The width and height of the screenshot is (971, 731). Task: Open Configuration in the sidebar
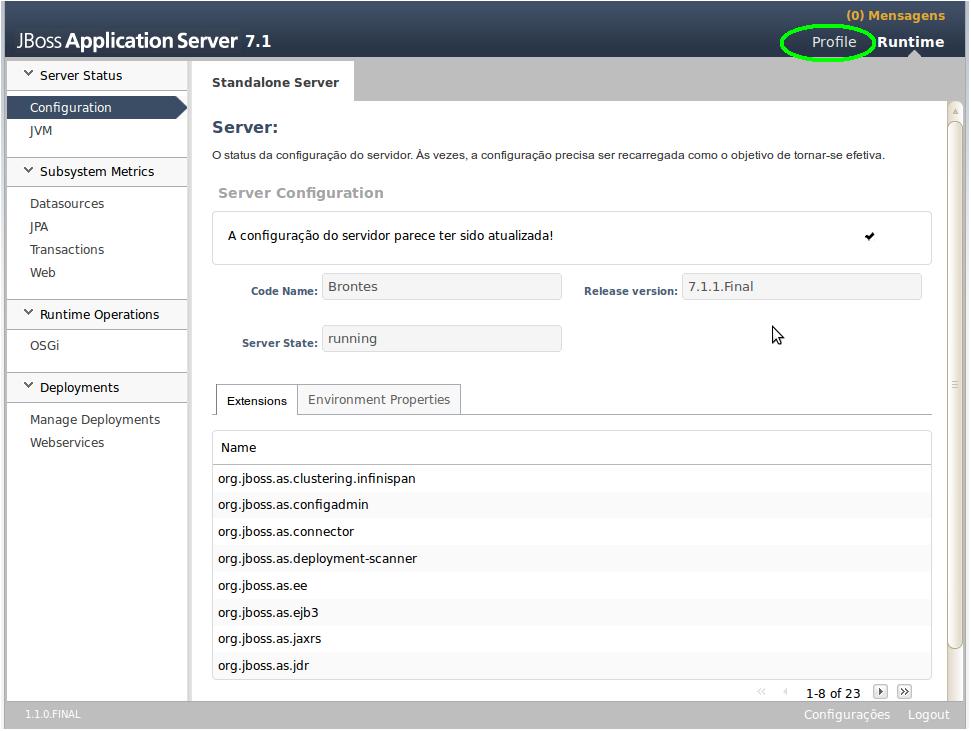coord(96,107)
